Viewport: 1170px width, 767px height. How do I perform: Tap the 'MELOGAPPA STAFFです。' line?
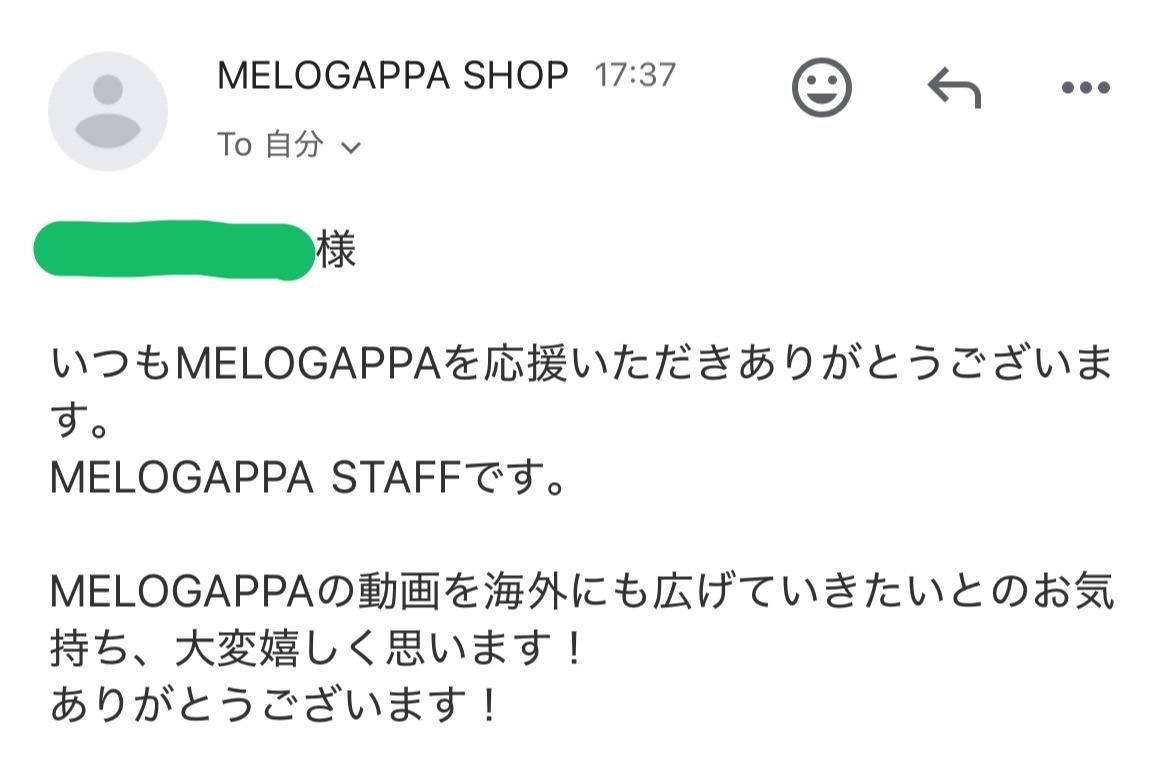[x=307, y=478]
